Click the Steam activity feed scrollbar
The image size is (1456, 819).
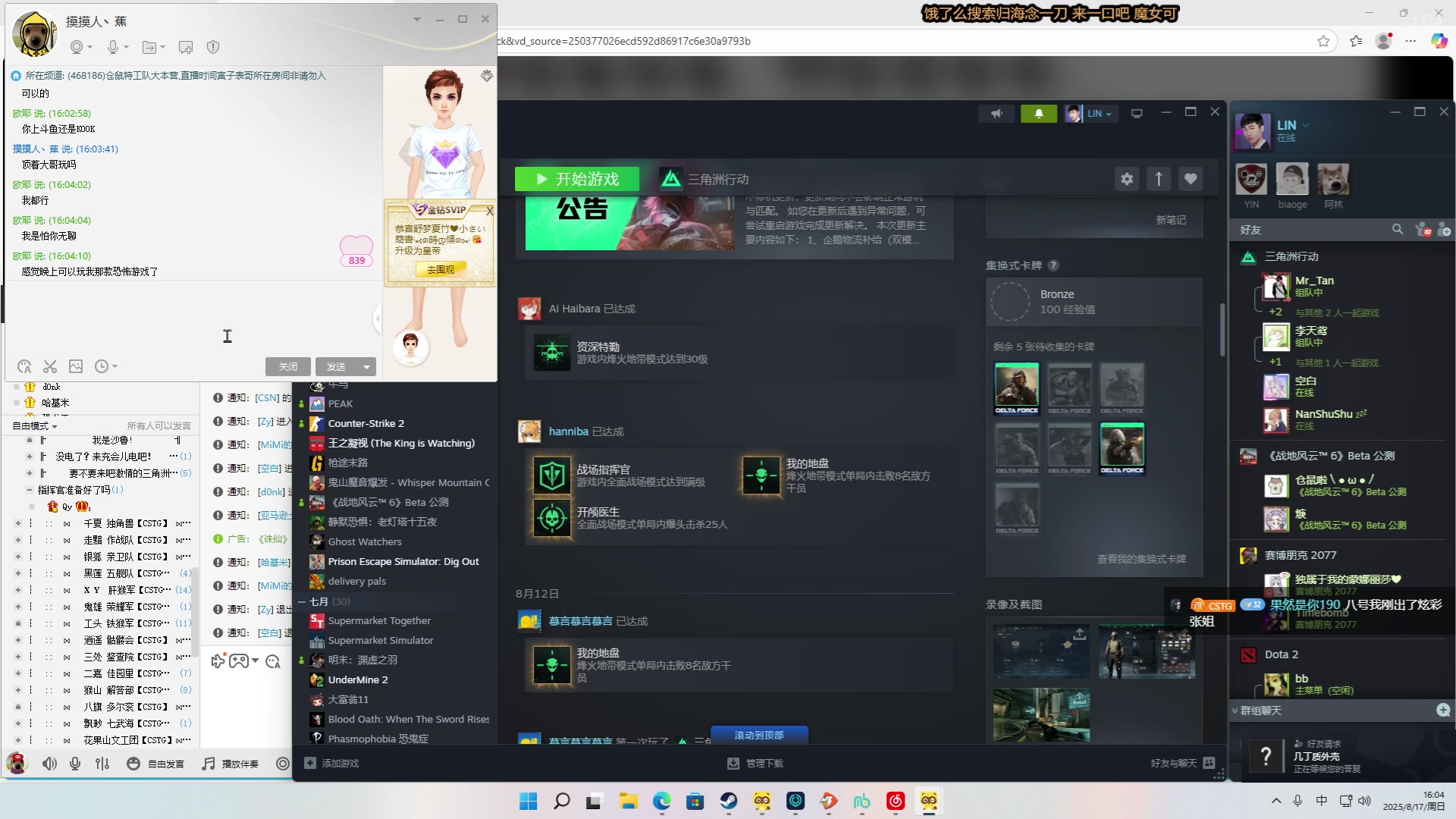1222,330
